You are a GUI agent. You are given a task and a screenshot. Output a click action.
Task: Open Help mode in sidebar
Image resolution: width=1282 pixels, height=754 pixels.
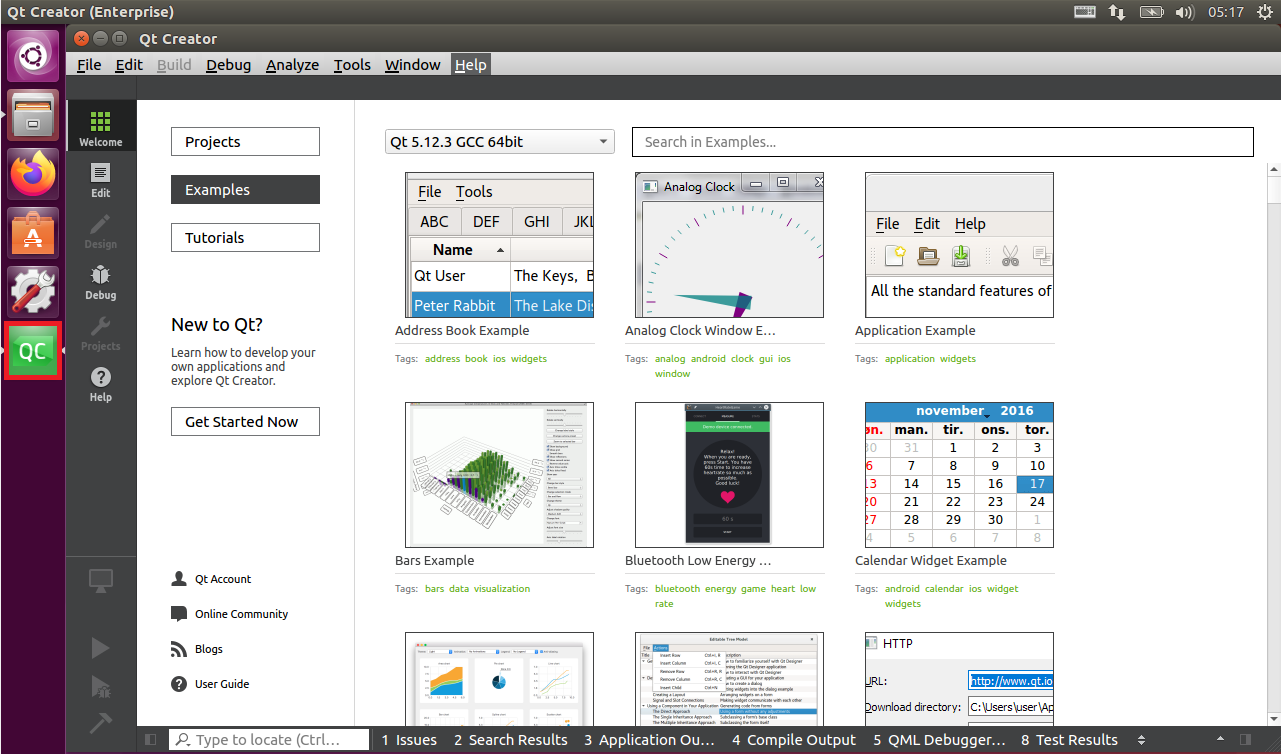(101, 384)
